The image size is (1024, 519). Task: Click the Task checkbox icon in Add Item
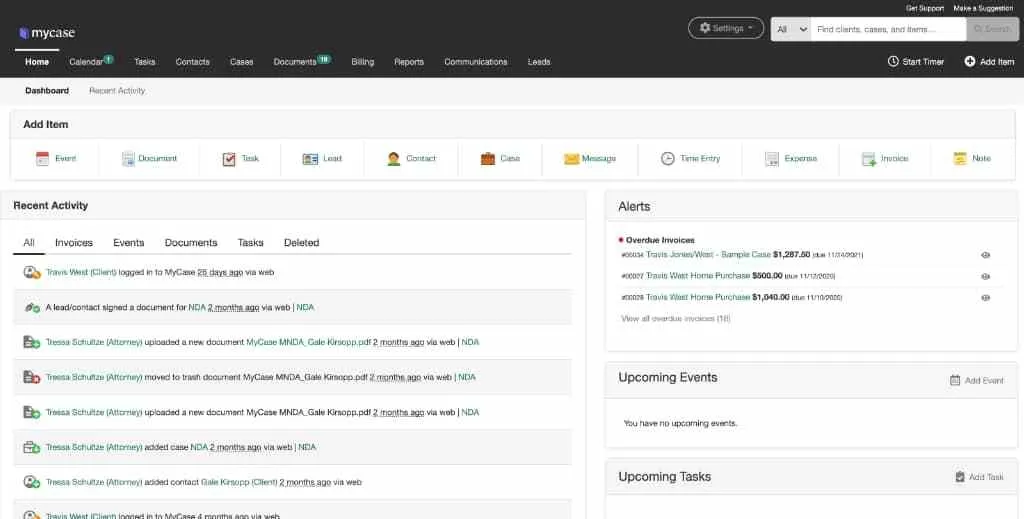click(229, 159)
